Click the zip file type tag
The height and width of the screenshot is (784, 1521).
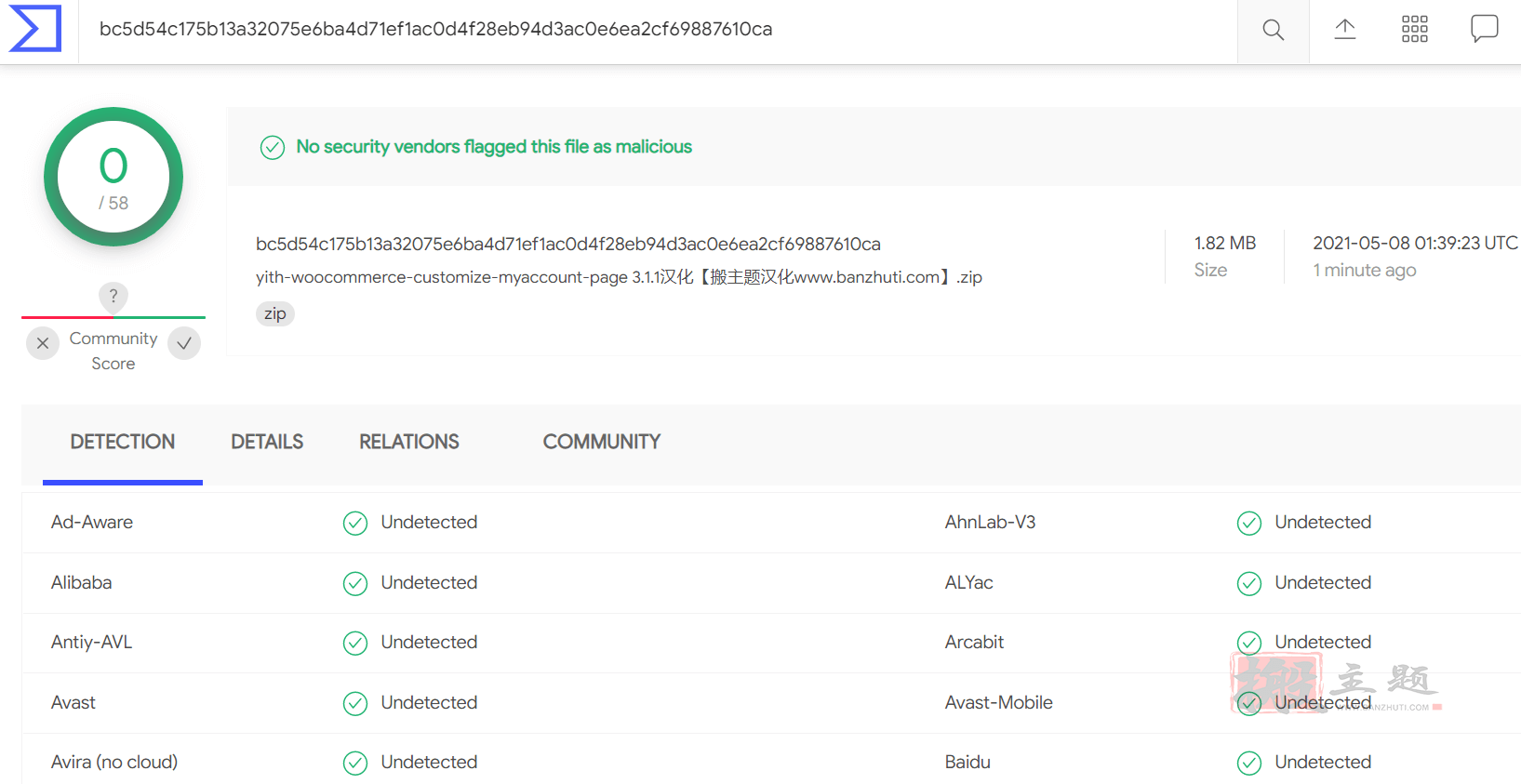[275, 313]
